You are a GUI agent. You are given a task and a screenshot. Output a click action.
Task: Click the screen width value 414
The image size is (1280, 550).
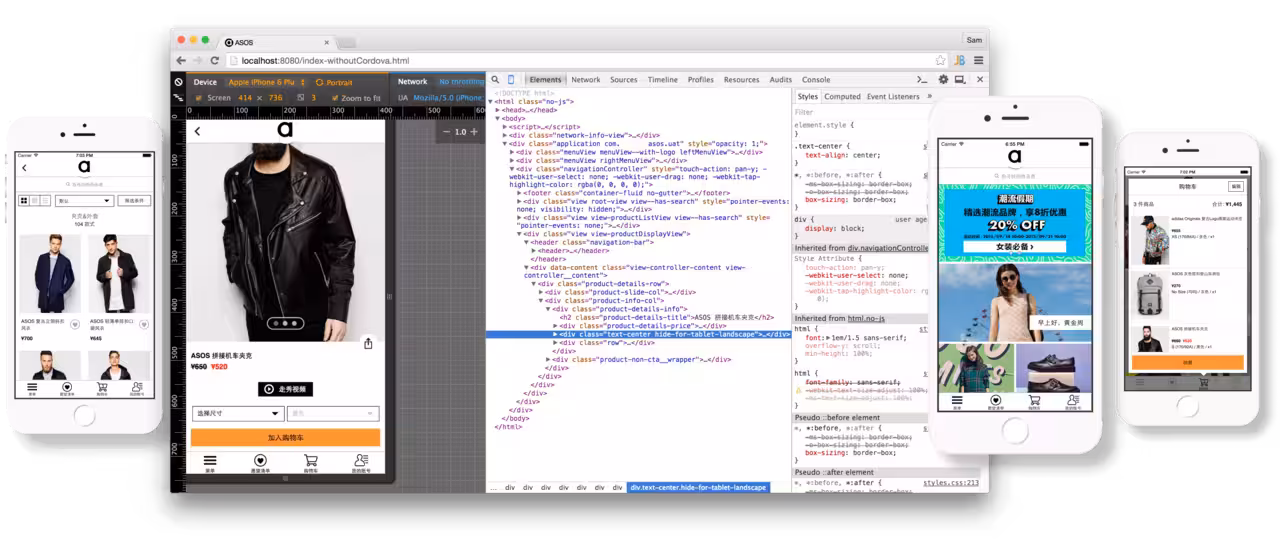(244, 98)
